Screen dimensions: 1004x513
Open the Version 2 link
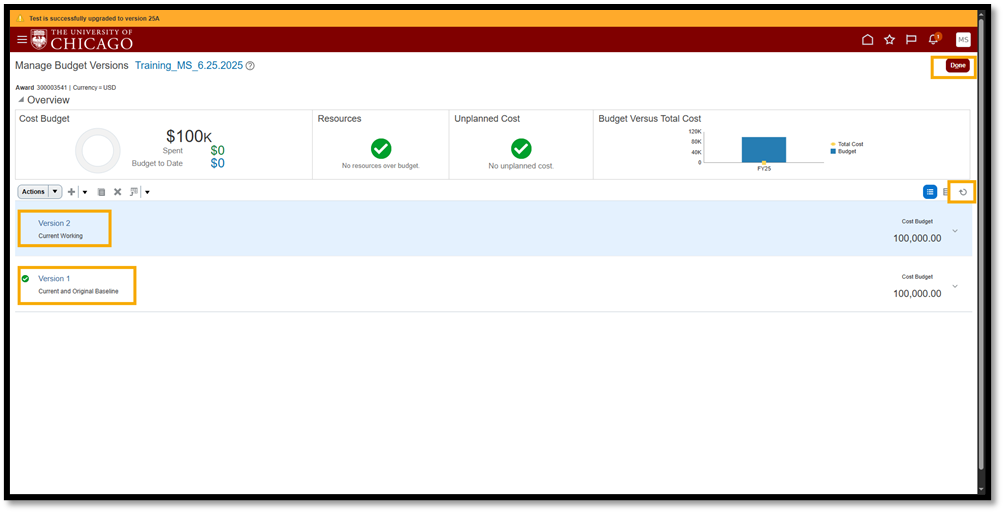pos(54,223)
